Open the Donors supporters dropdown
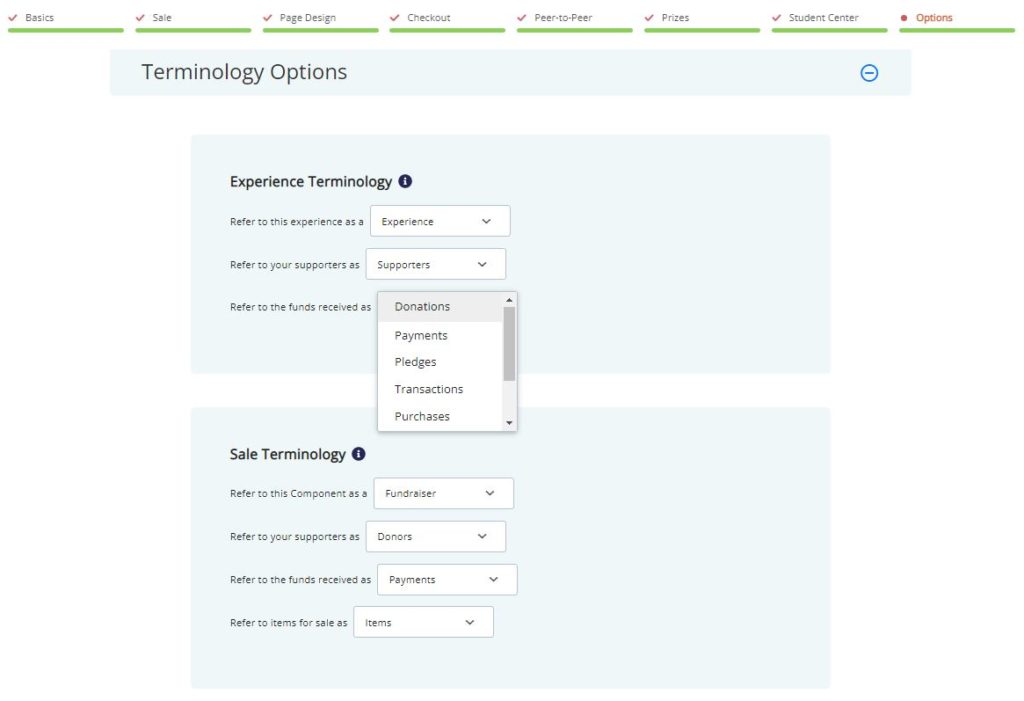The image size is (1024, 701). [435, 536]
